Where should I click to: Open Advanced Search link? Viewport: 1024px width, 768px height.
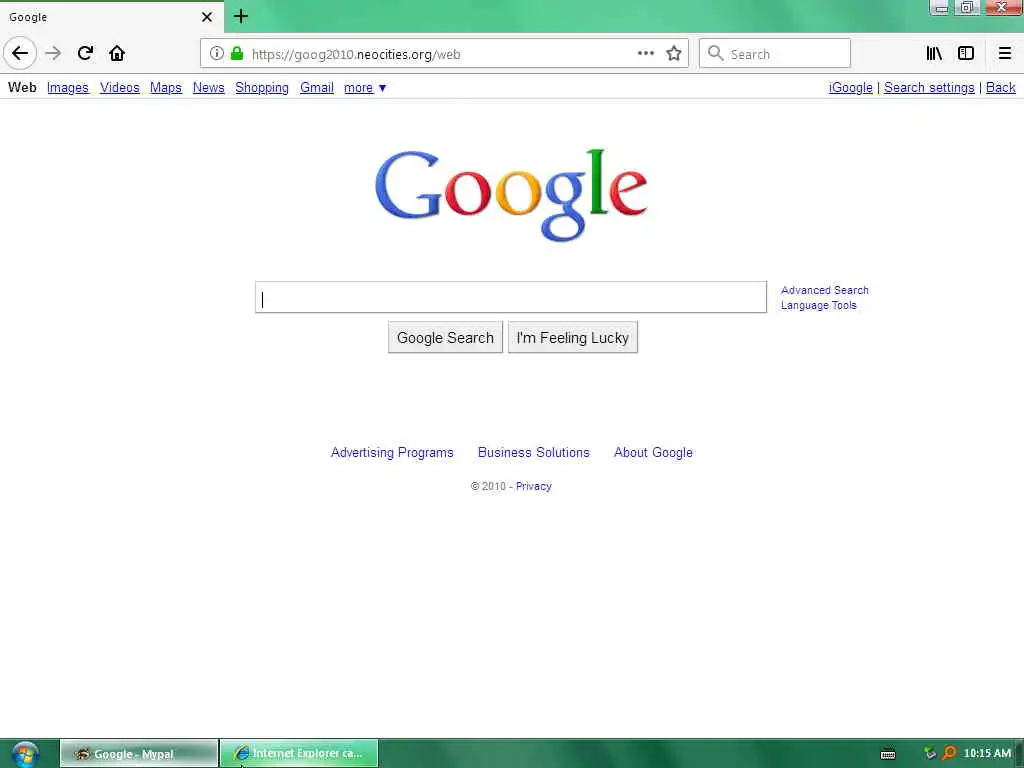825,290
